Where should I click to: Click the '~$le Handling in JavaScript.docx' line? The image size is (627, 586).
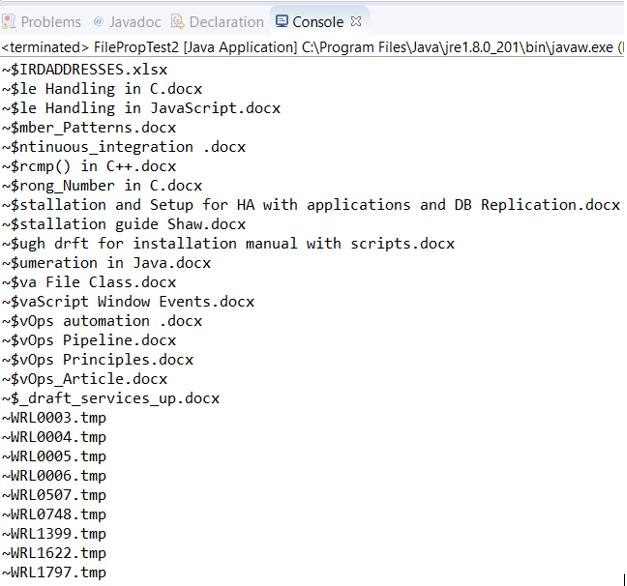coord(141,108)
